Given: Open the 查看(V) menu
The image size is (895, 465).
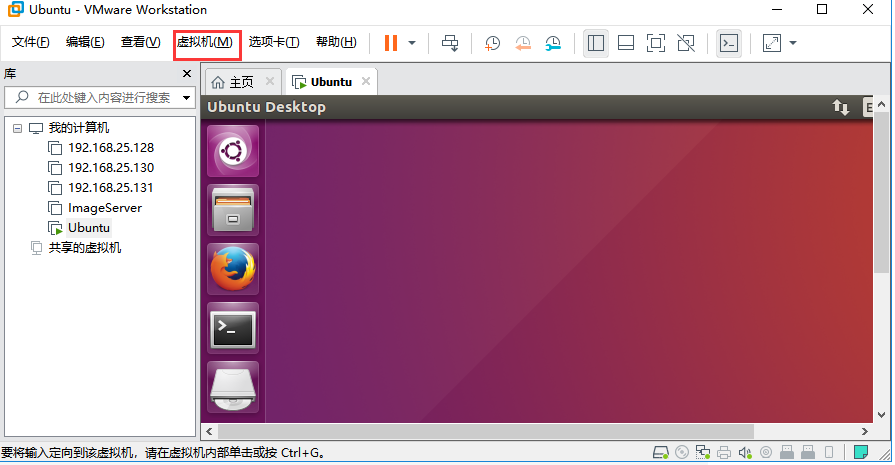Looking at the screenshot, I should [140, 42].
